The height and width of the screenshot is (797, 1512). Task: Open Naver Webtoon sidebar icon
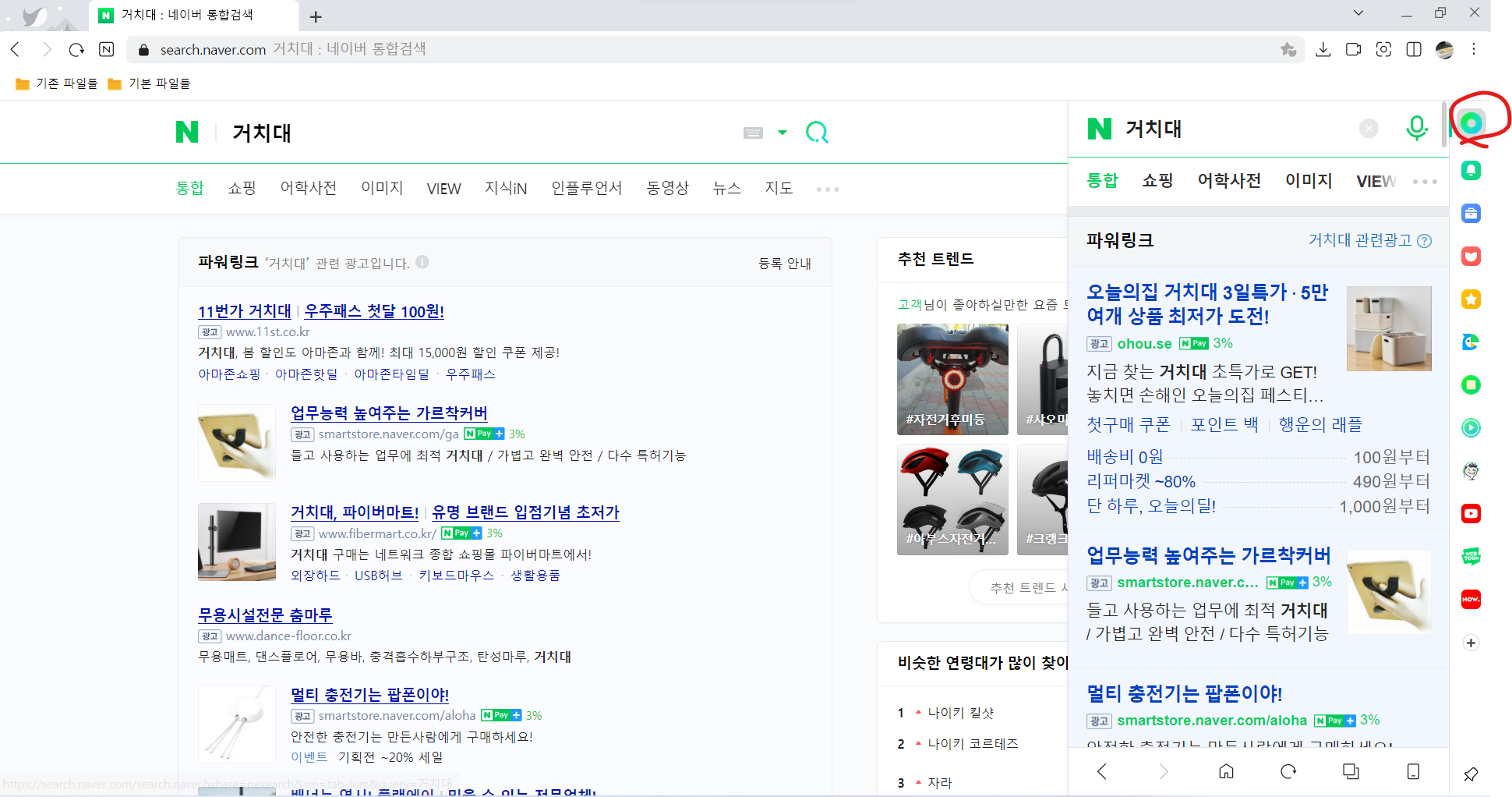[1471, 556]
